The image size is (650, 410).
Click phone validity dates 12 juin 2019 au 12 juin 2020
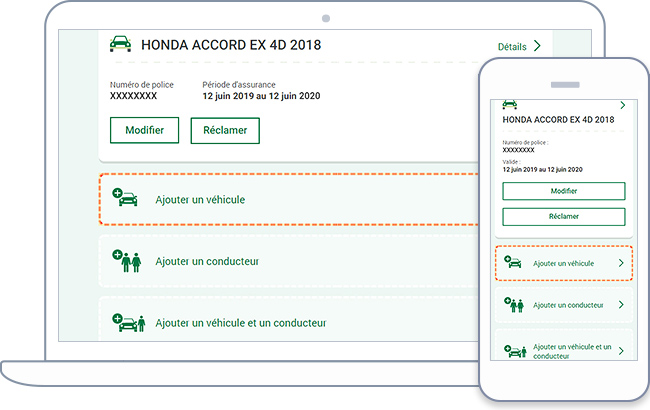pyautogui.click(x=542, y=170)
